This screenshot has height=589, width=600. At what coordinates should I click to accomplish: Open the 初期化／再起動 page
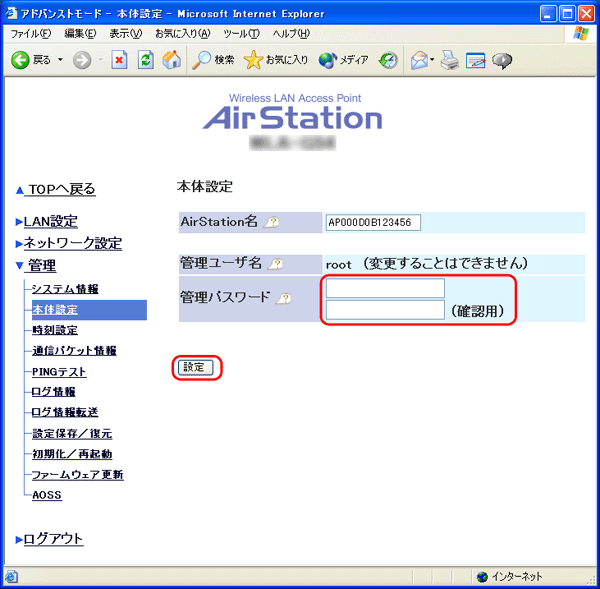(x=72, y=454)
